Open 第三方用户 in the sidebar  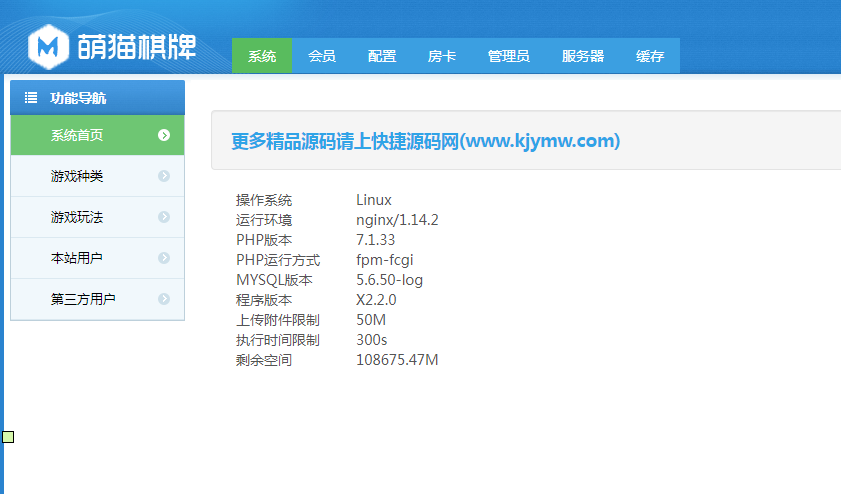click(x=83, y=299)
